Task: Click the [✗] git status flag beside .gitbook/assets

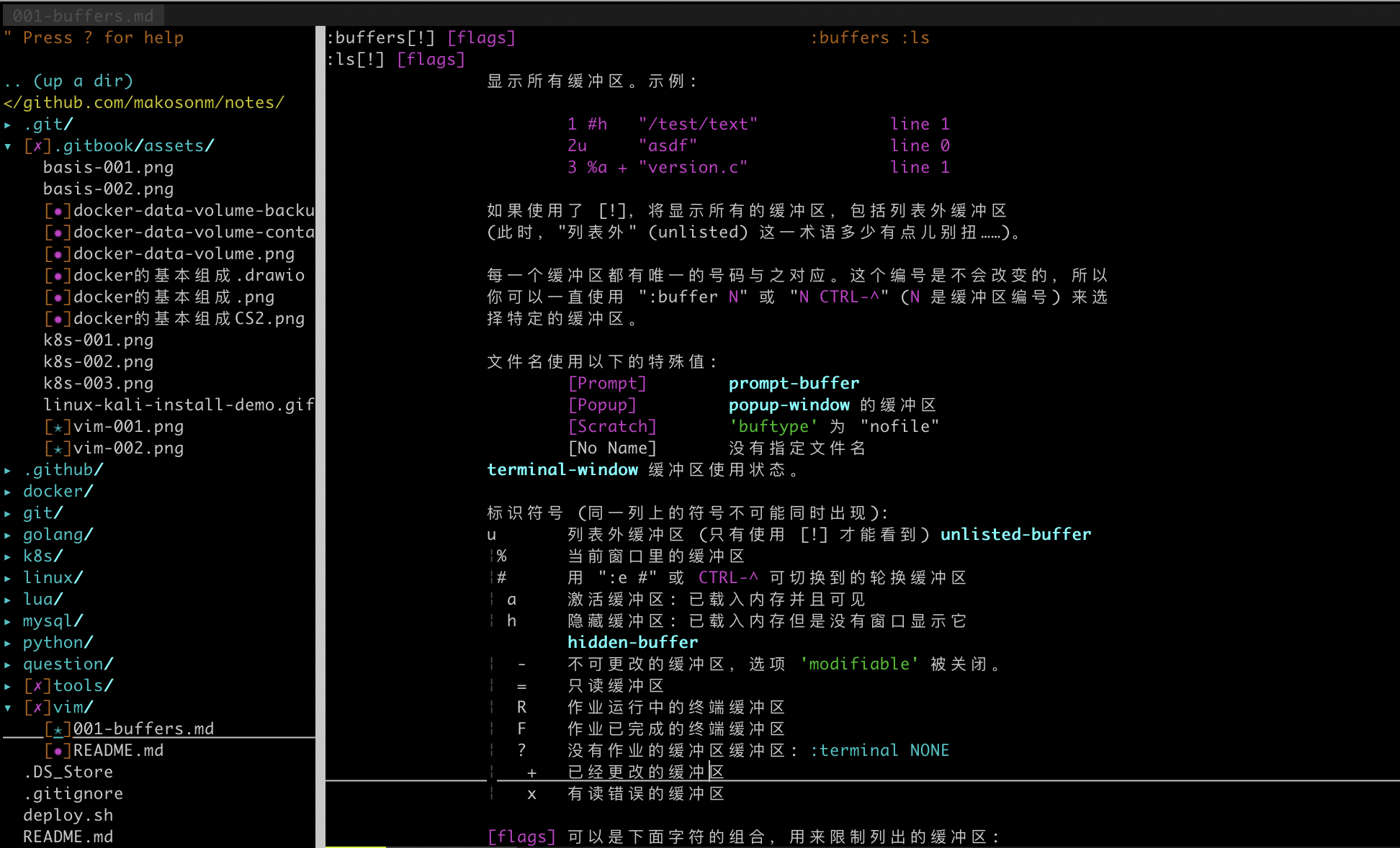Action: click(37, 146)
